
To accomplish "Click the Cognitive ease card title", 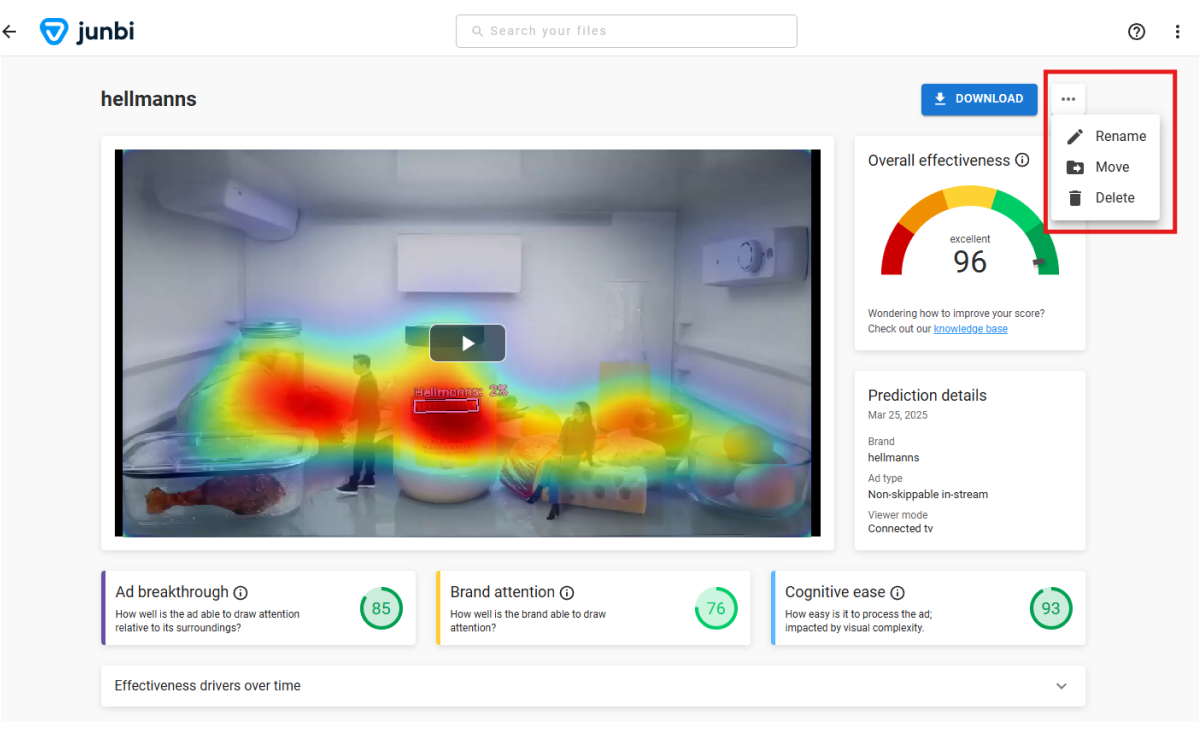I will 835,592.
